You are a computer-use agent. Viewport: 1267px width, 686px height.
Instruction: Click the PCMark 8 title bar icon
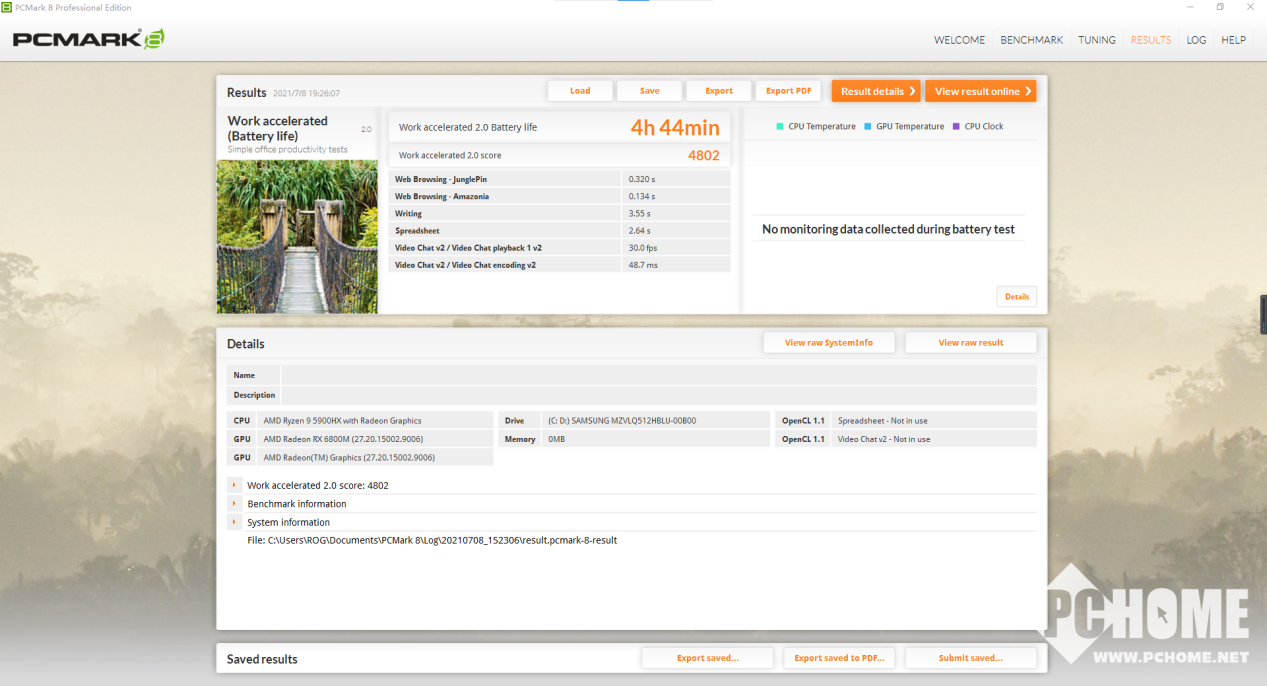click(8, 7)
